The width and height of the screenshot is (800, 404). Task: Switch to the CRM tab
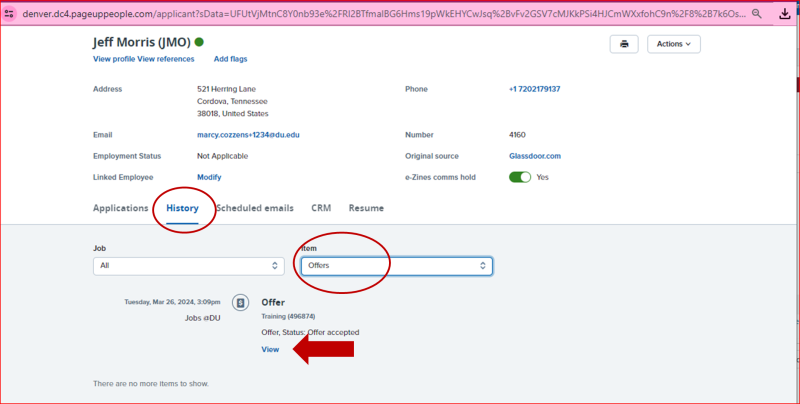[321, 208]
